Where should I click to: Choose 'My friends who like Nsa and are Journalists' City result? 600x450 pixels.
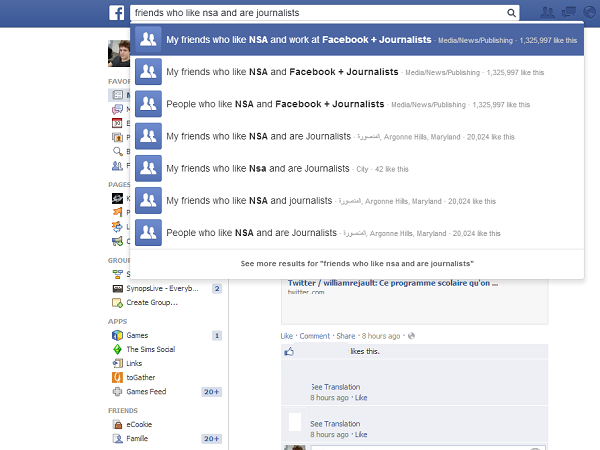click(x=357, y=168)
